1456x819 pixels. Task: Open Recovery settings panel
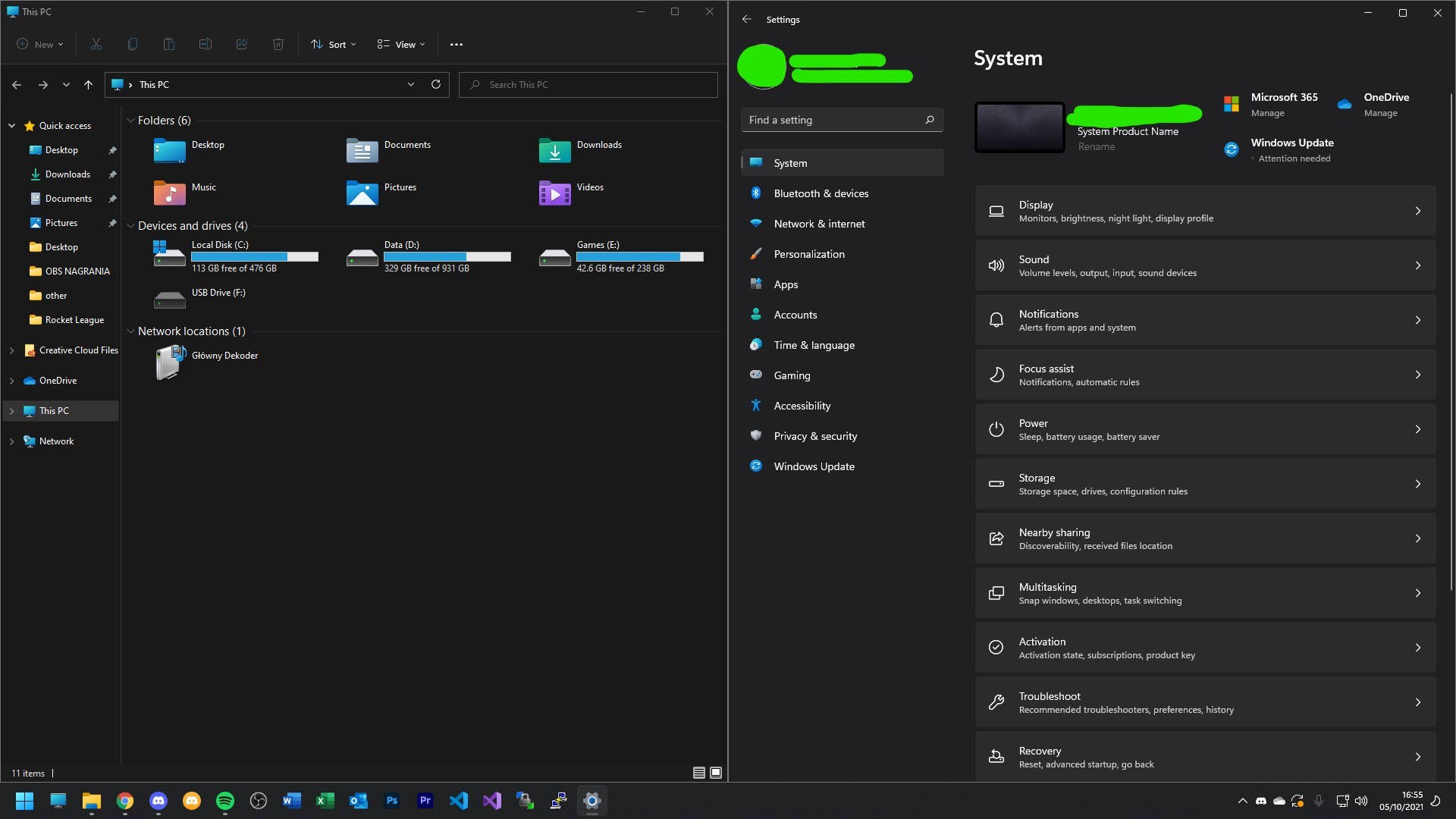click(1205, 756)
